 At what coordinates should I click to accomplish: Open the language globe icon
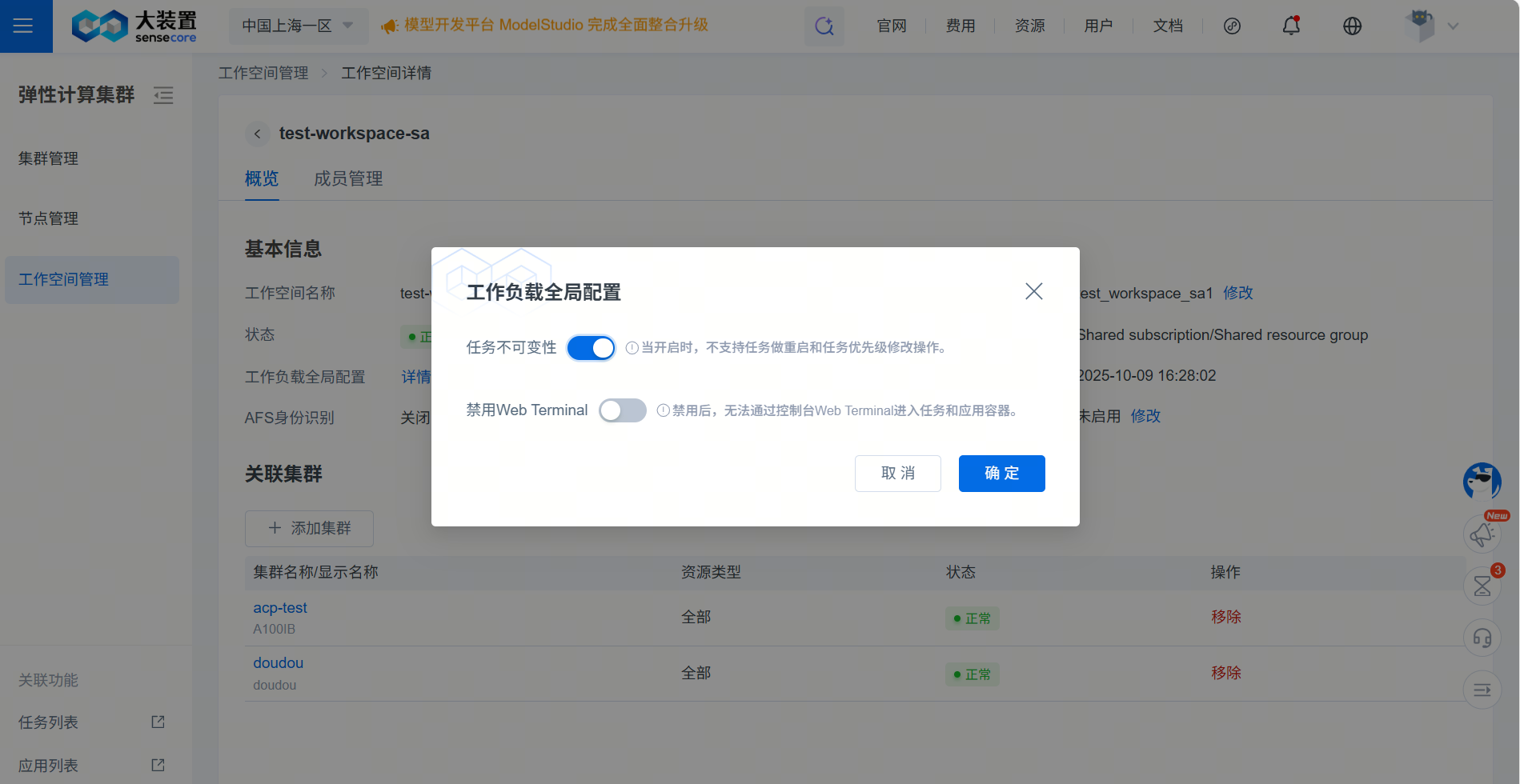[1352, 26]
